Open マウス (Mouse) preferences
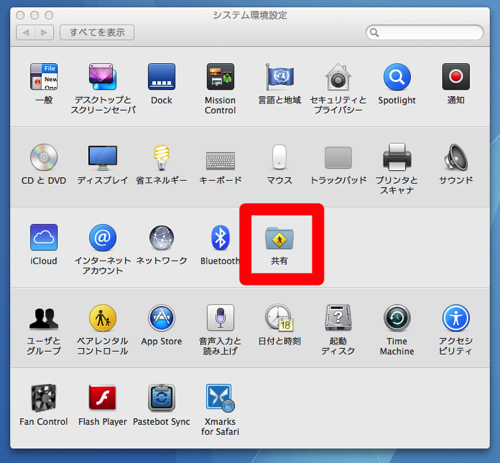 pyautogui.click(x=279, y=157)
